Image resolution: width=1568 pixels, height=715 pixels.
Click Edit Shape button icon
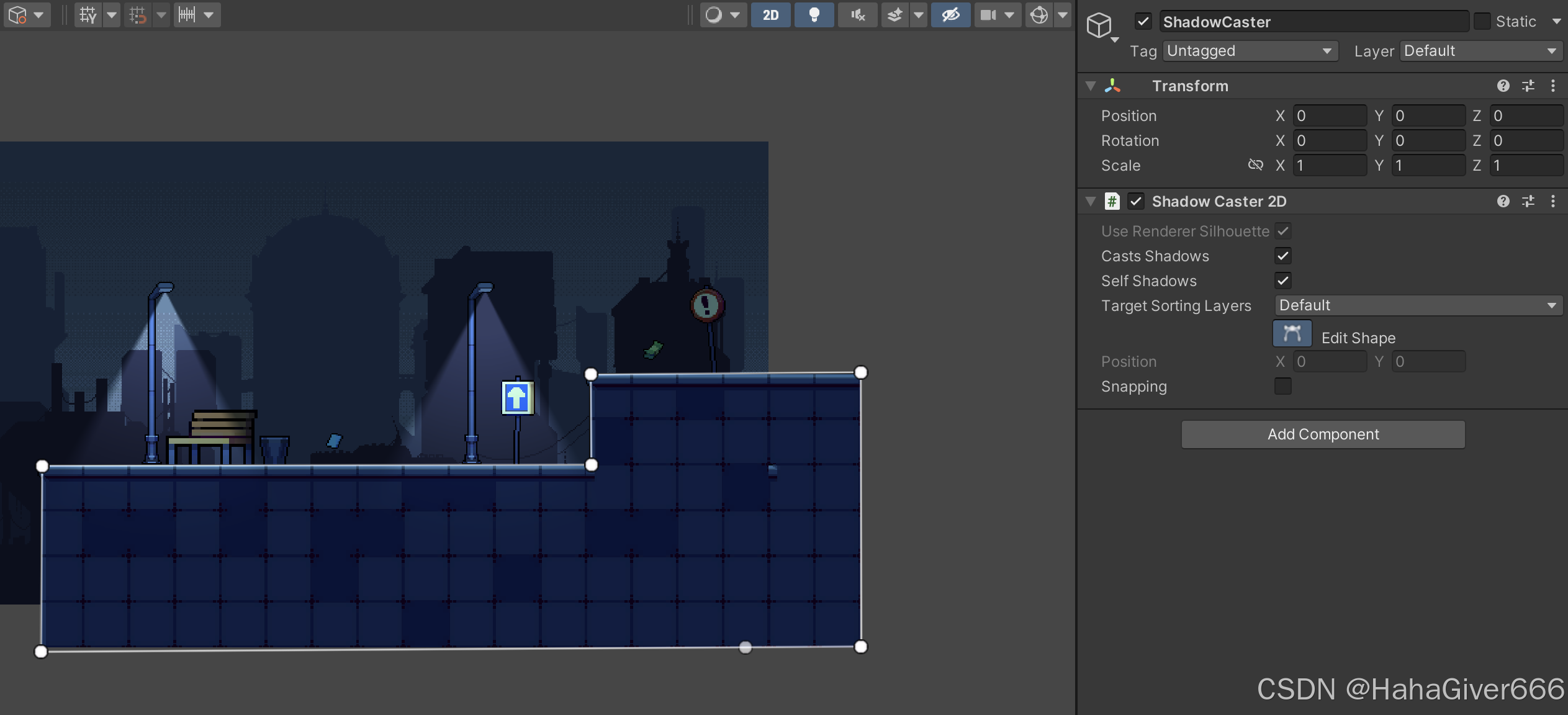pos(1292,334)
